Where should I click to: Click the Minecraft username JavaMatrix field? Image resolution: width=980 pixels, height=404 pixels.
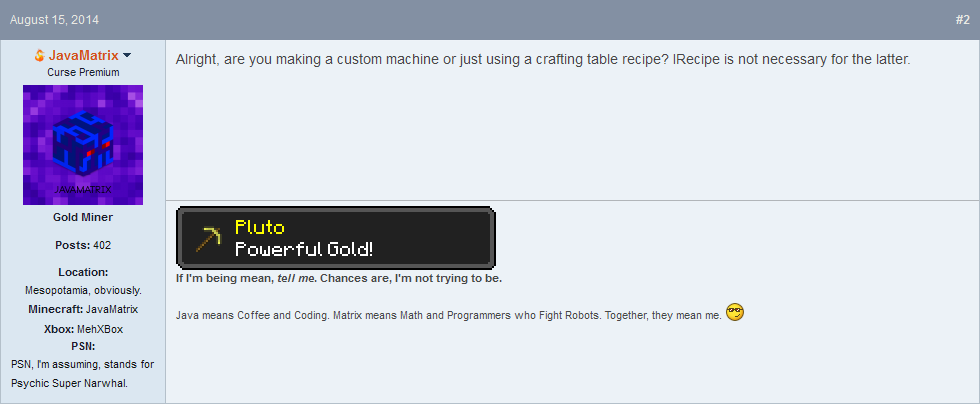(111, 309)
